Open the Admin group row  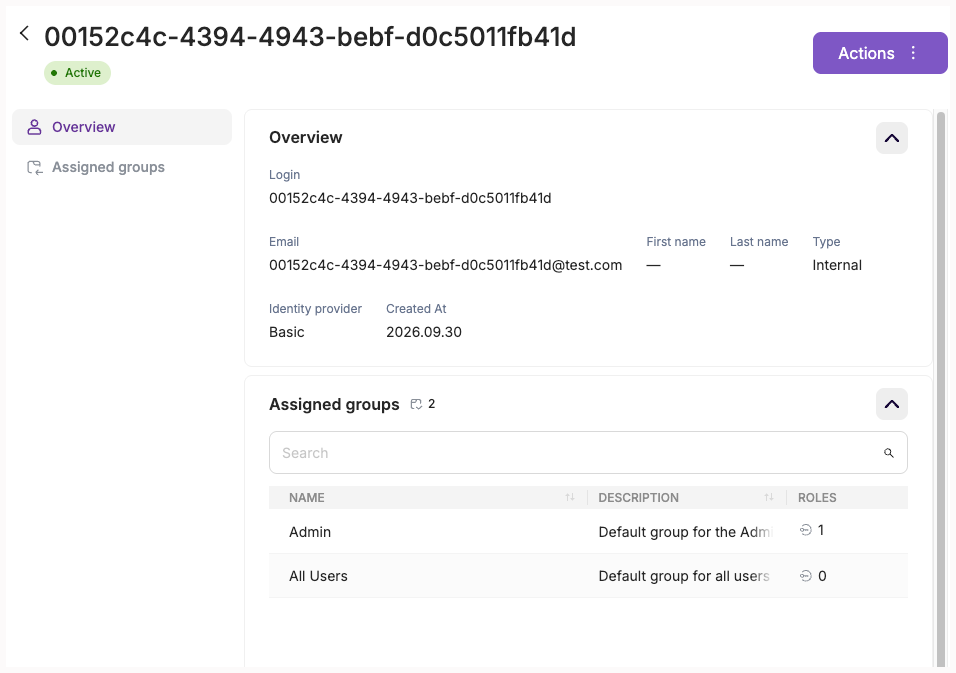coord(588,532)
